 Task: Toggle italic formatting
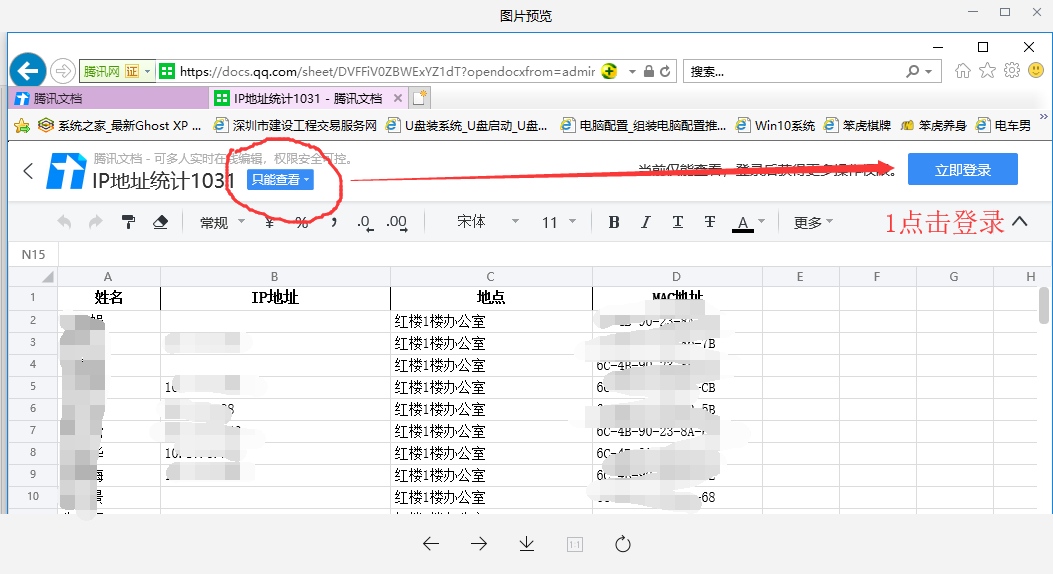coord(646,222)
